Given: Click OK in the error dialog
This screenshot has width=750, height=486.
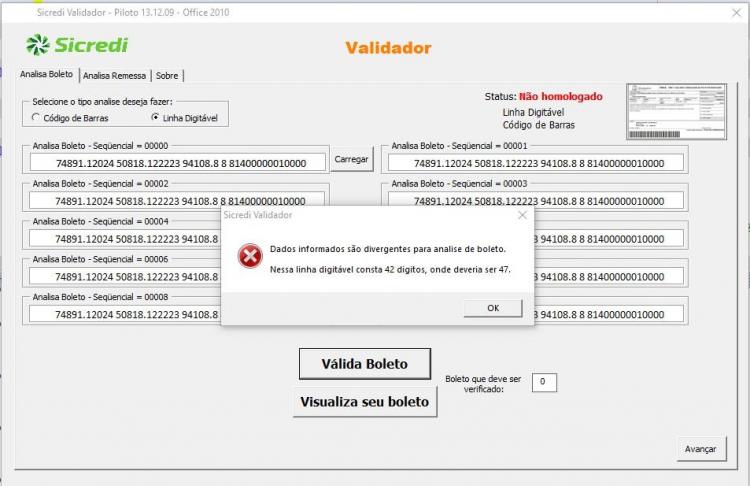Looking at the screenshot, I should pyautogui.click(x=493, y=308).
